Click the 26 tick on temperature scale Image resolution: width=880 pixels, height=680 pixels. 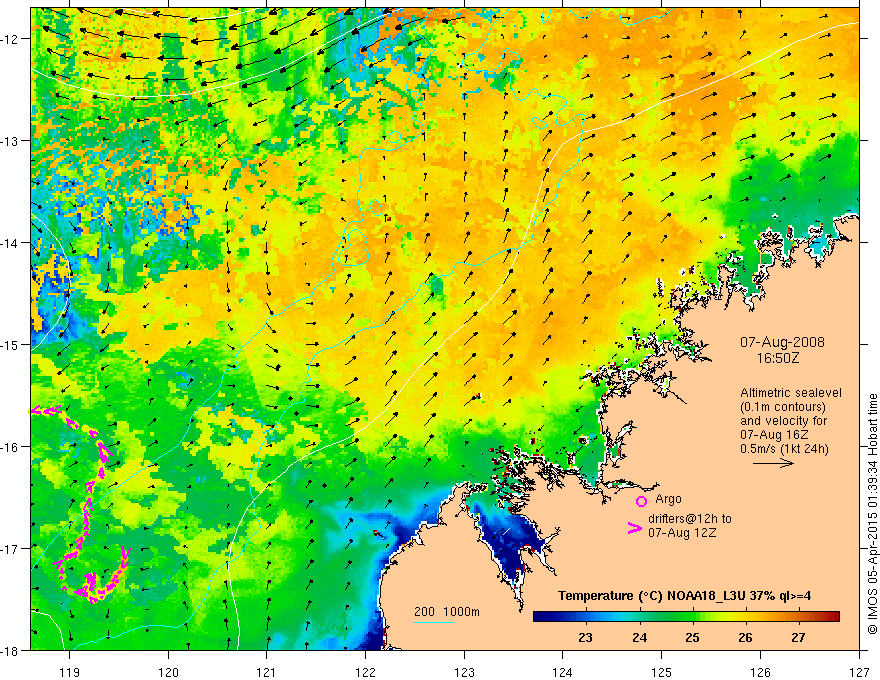point(745,637)
